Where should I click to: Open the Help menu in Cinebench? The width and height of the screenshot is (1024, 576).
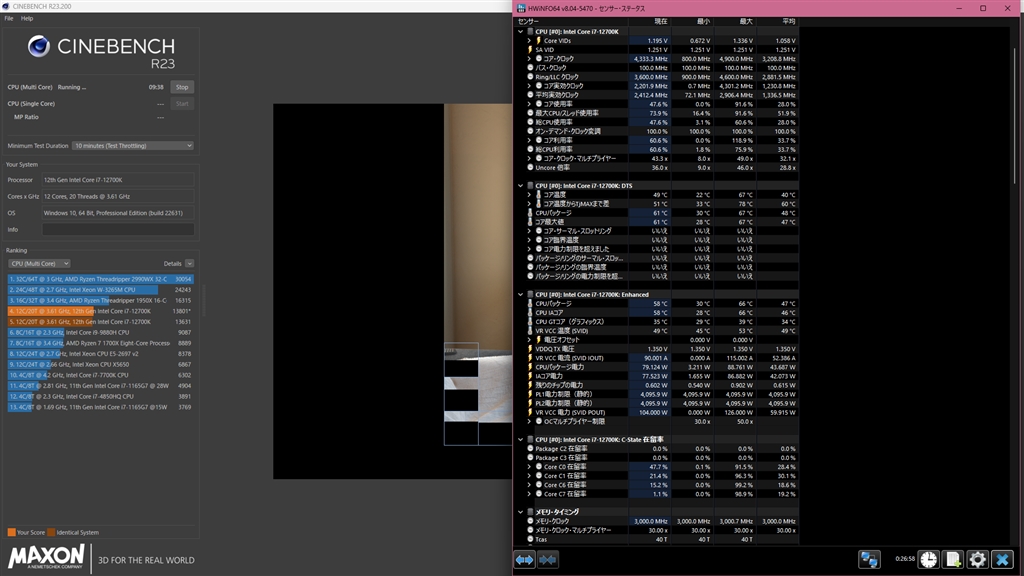(27, 18)
